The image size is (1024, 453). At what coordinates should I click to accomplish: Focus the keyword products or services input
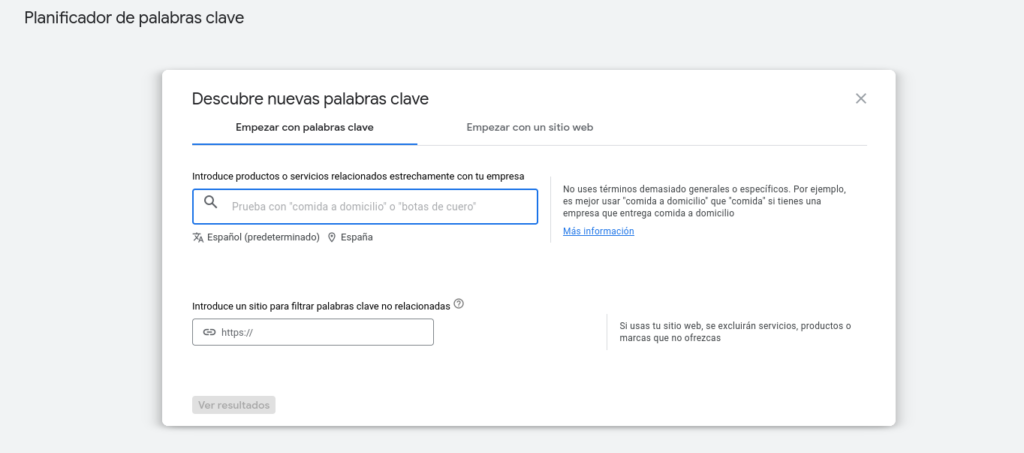380,207
